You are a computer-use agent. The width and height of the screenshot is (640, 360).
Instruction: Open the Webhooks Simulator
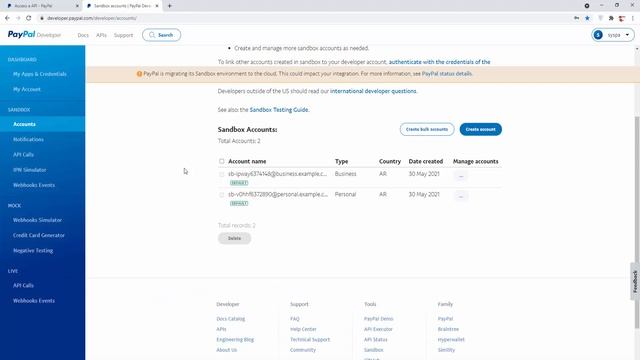click(x=37, y=220)
